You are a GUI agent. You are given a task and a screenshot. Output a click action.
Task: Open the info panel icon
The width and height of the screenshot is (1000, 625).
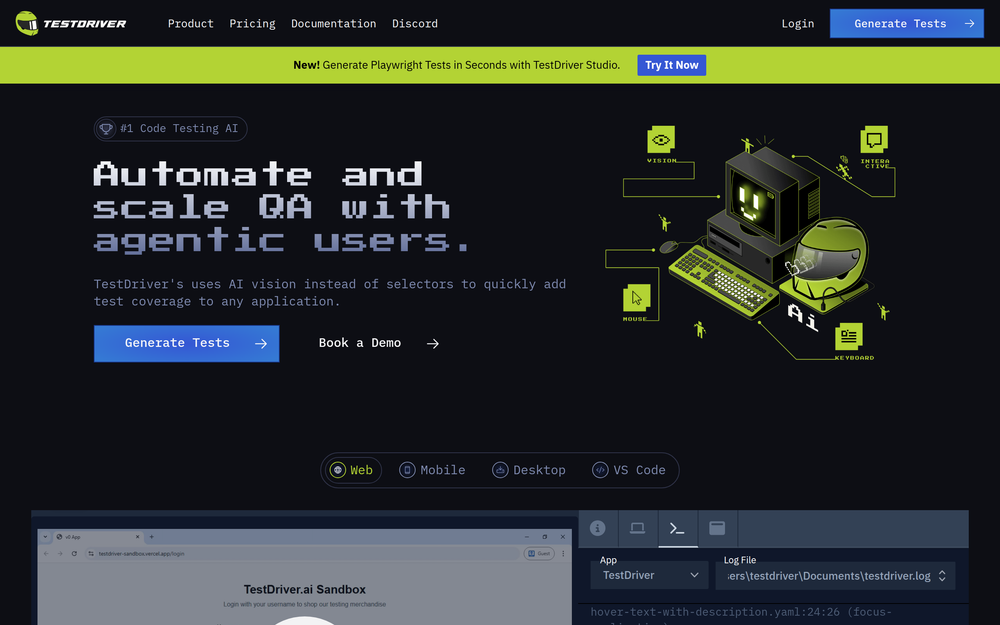tap(598, 528)
